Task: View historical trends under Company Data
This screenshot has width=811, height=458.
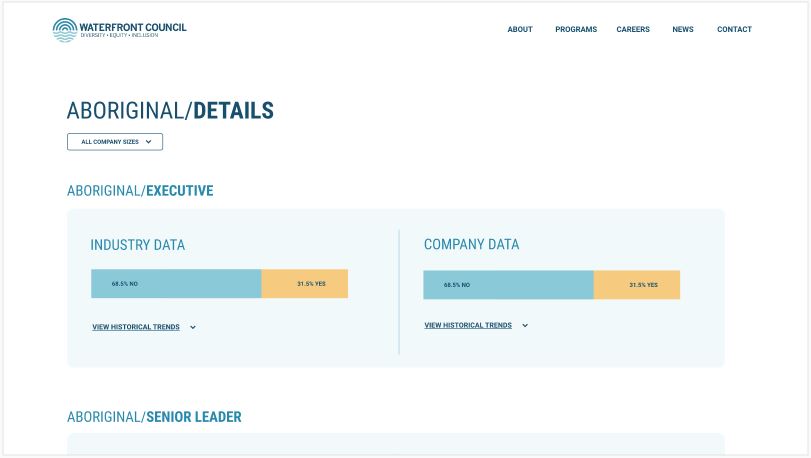Action: click(468, 325)
